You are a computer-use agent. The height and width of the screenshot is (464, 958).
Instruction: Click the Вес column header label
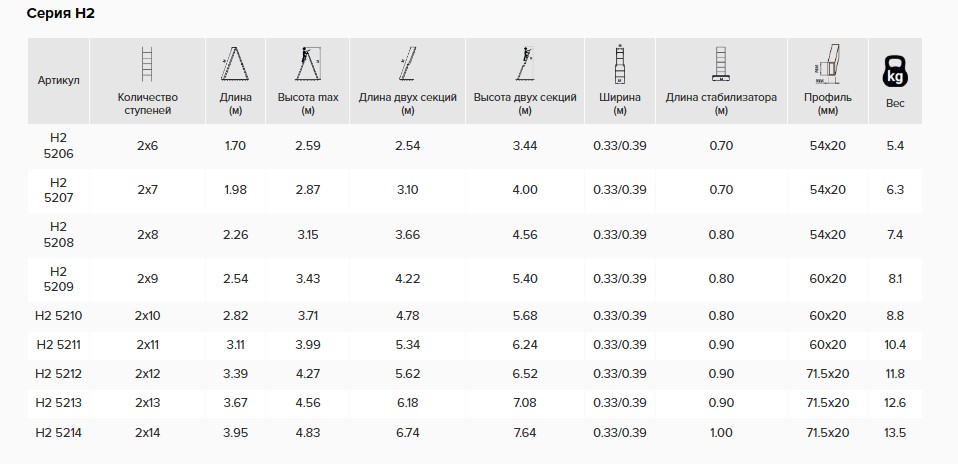pyautogui.click(x=895, y=103)
